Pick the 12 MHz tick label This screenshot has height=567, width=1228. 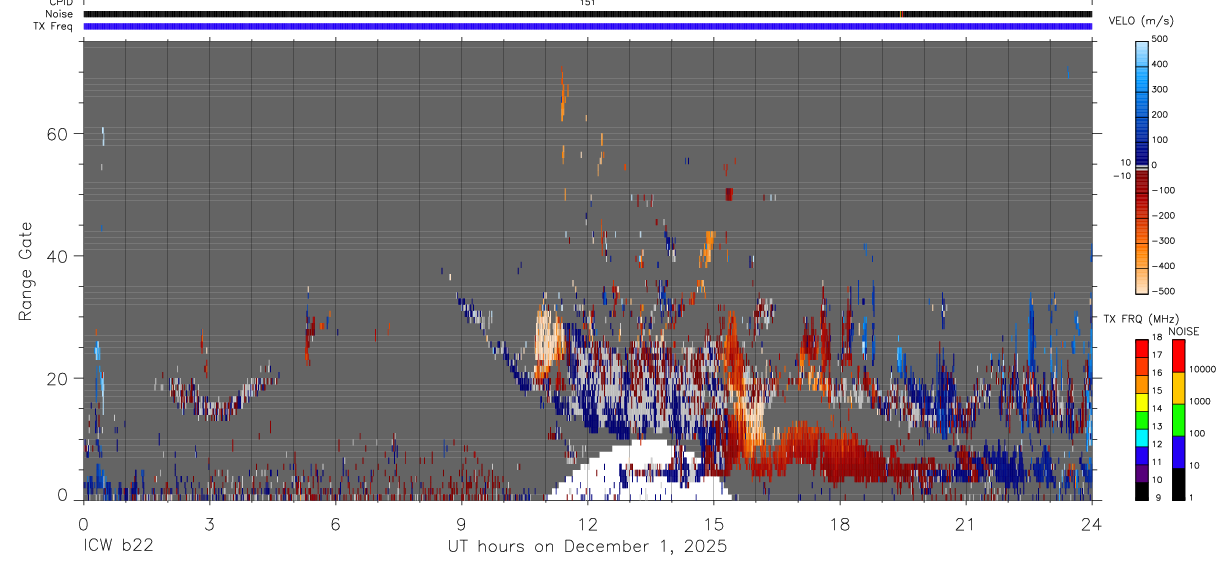(x=1156, y=444)
